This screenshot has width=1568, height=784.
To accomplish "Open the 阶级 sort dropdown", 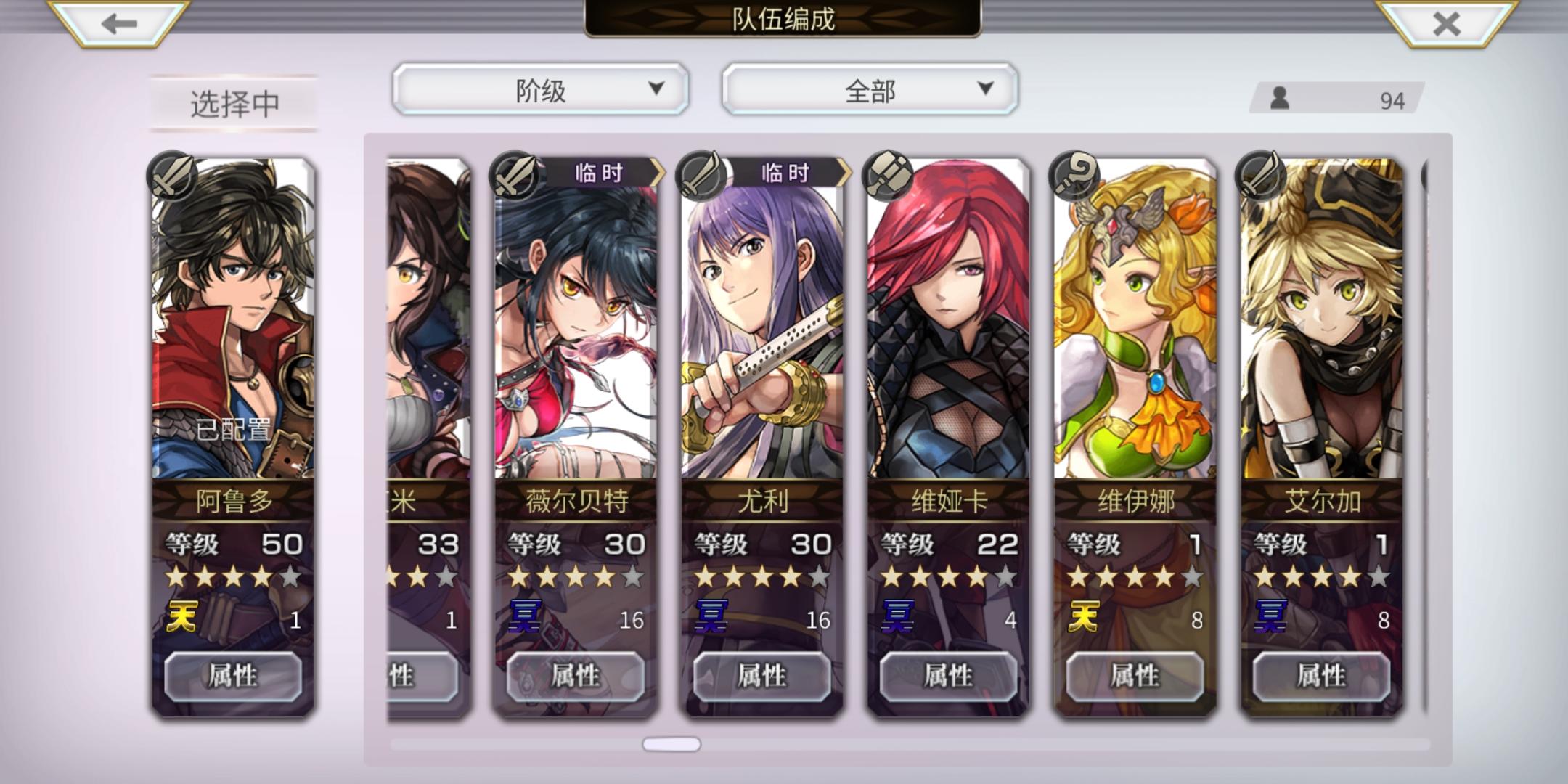I will (541, 89).
